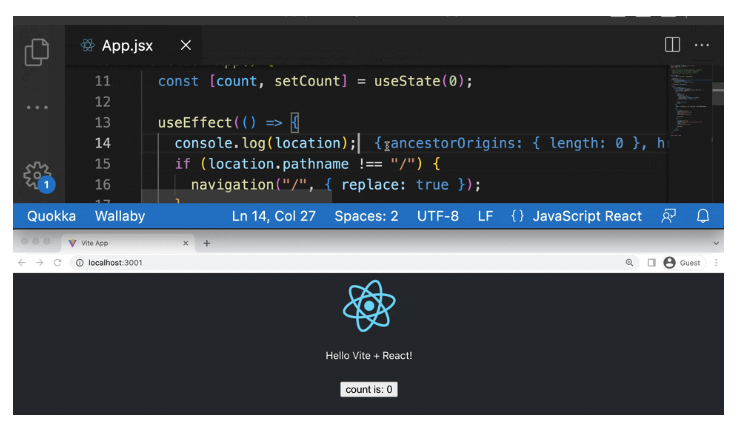Click the count is: 0 button
Screen dimensions: 748x433
coord(369,390)
